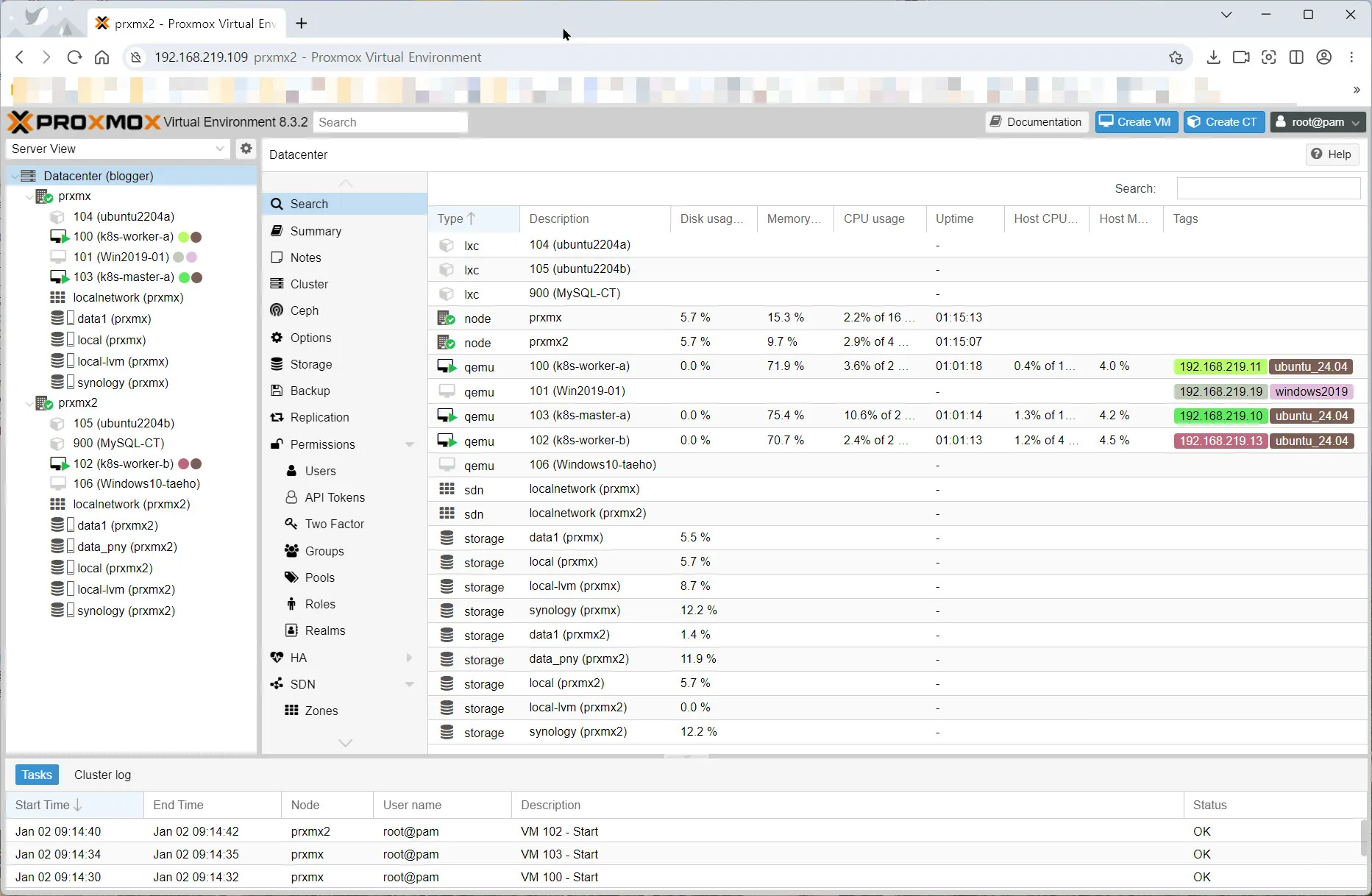Bookmark this page with the star icon
Image resolution: width=1372 pixels, height=896 pixels.
(1176, 57)
